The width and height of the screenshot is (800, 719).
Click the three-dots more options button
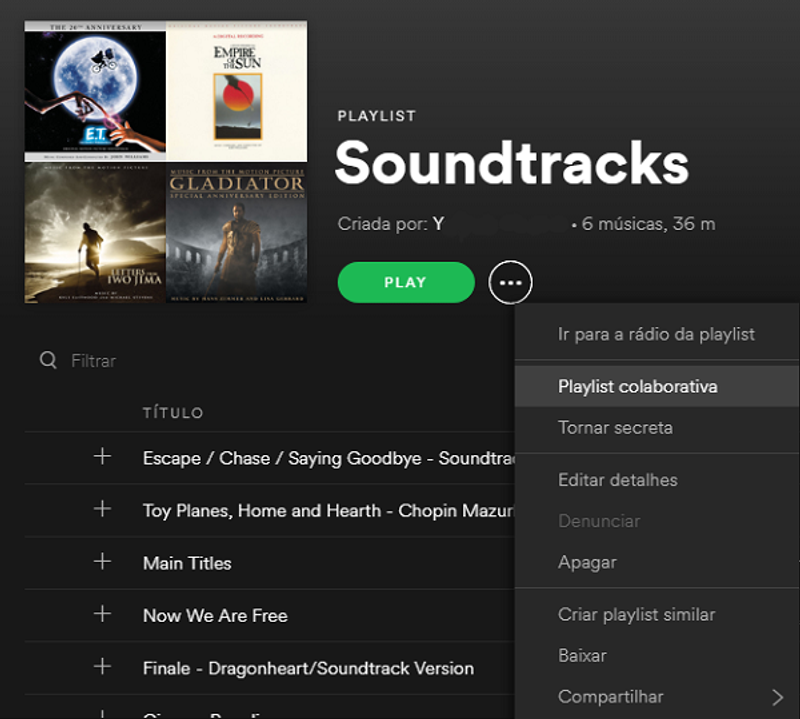coord(510,283)
